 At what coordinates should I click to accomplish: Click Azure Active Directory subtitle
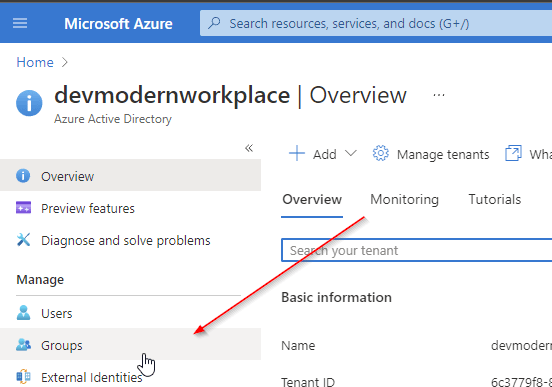(x=113, y=119)
